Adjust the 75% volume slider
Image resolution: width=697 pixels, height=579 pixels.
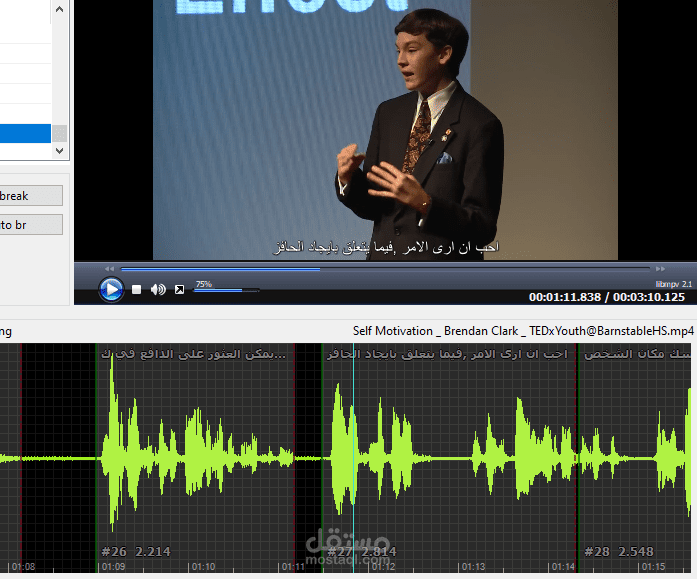coord(226,290)
